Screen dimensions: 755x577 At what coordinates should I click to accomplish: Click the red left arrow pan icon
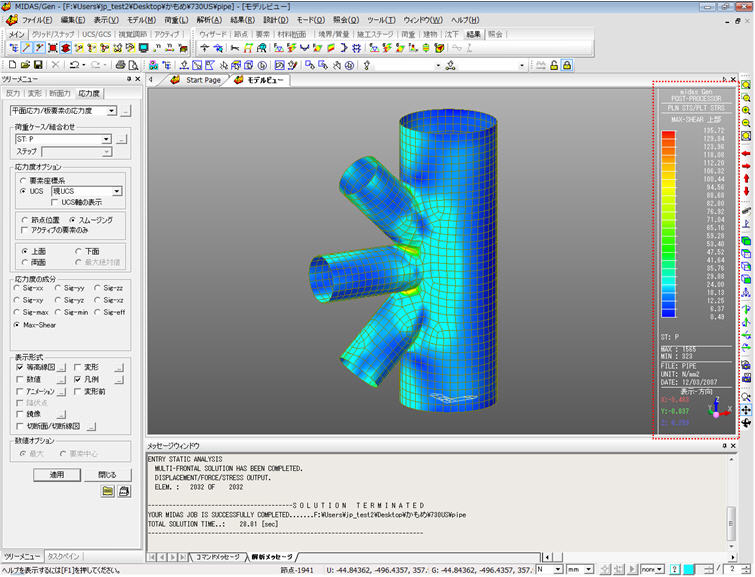(x=746, y=154)
